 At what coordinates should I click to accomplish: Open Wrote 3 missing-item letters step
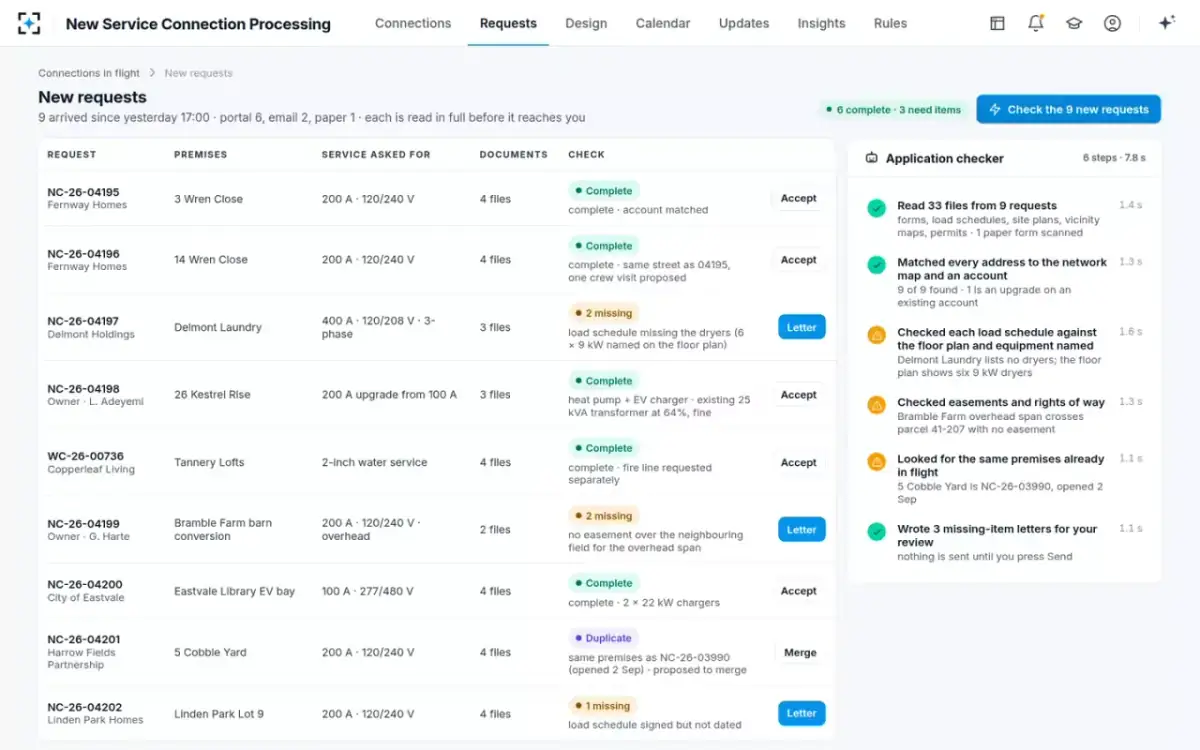click(x=1004, y=541)
